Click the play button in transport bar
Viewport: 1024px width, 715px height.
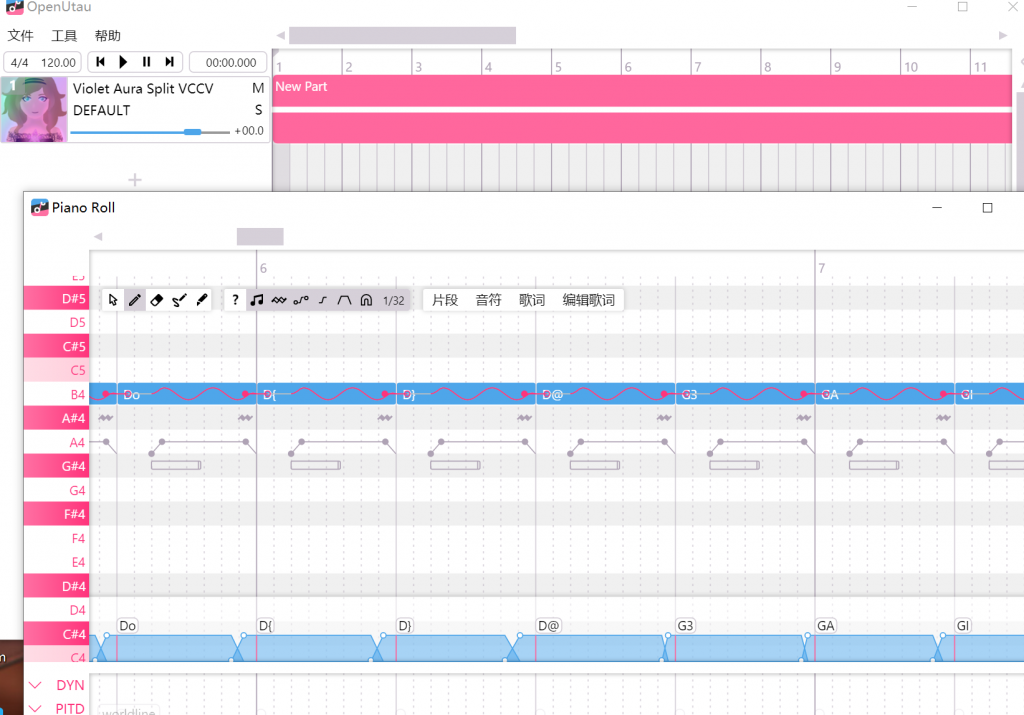point(124,62)
